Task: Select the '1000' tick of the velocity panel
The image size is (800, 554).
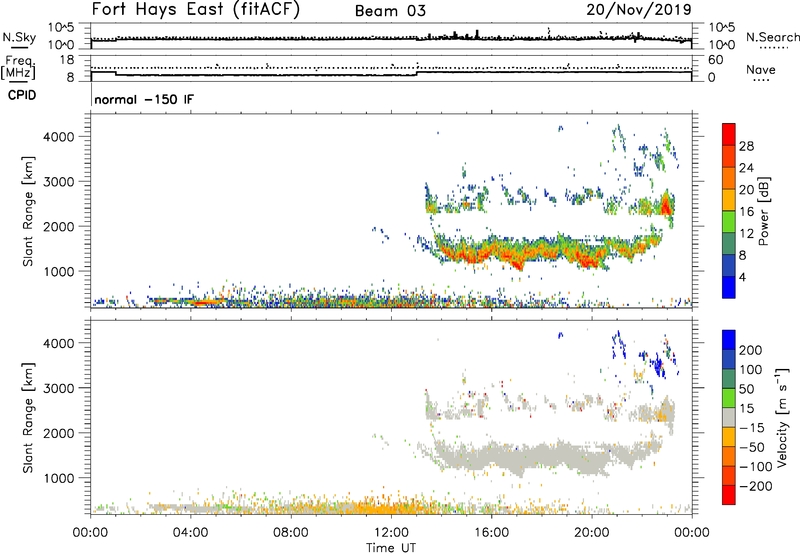Action: point(58,478)
